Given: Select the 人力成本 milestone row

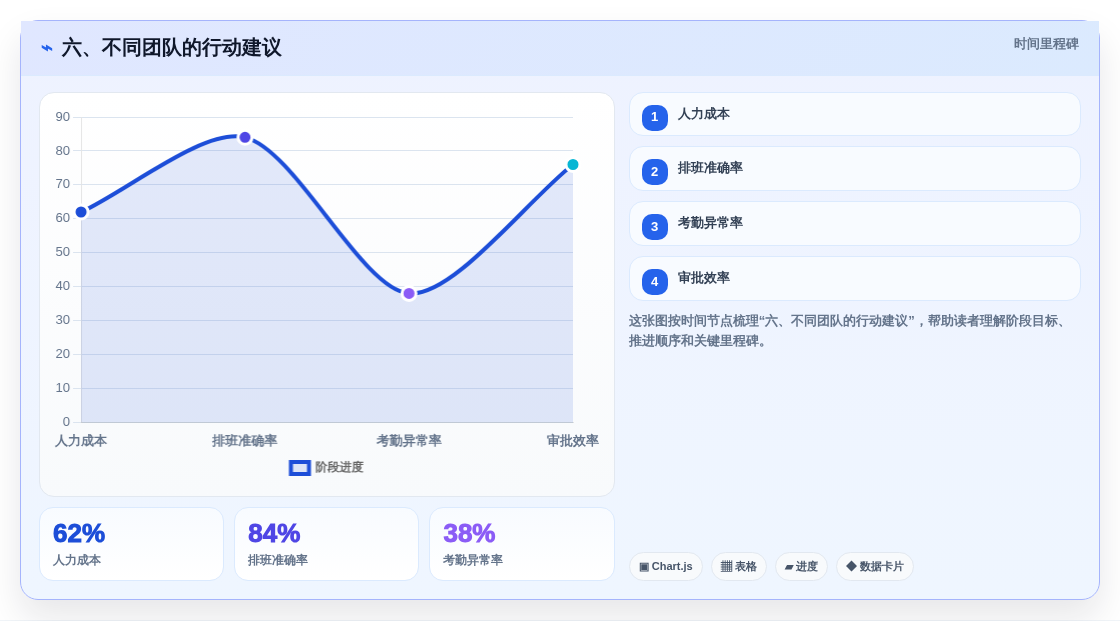Looking at the screenshot, I should [x=854, y=114].
